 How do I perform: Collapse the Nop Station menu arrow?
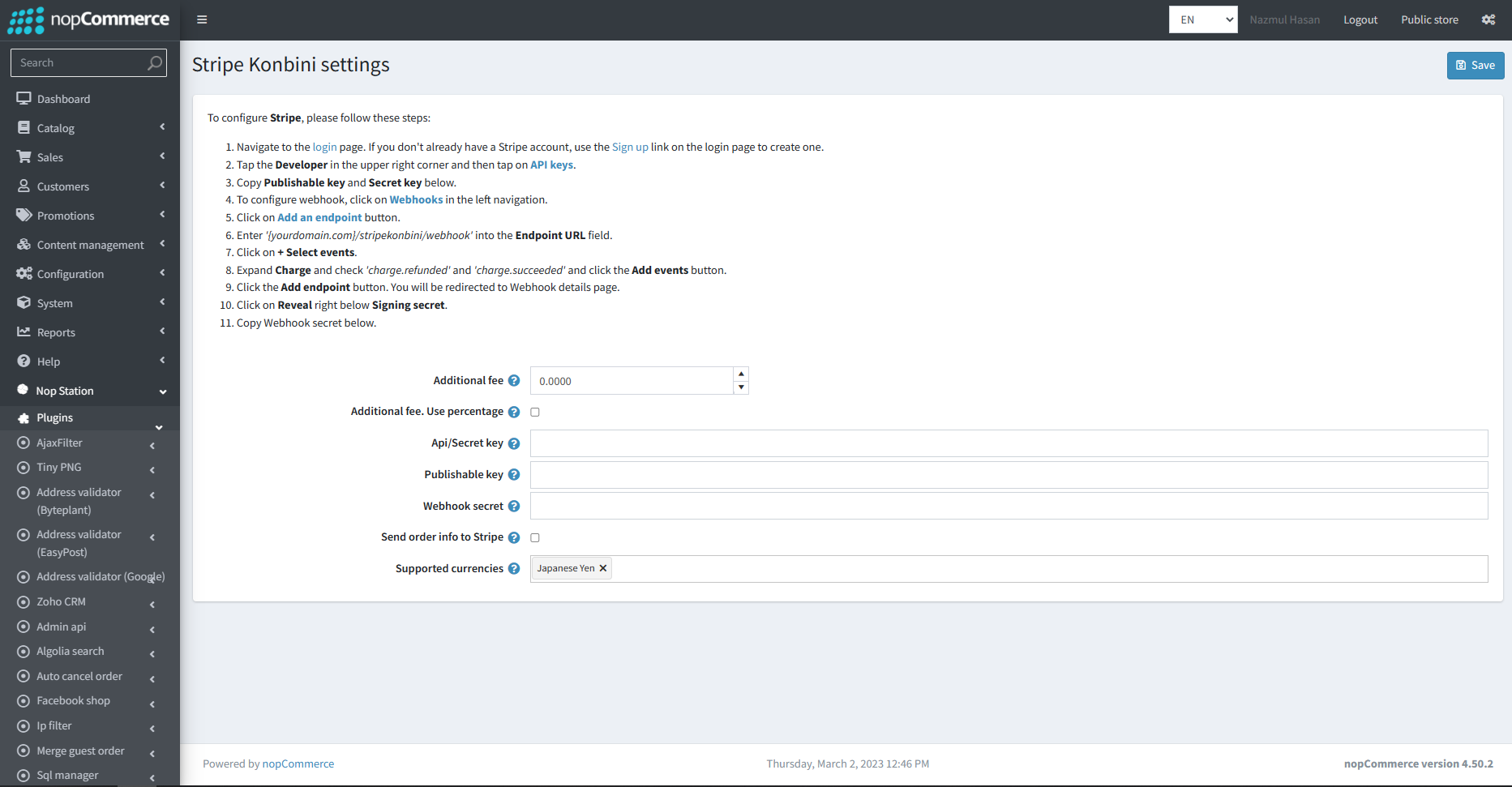[x=163, y=391]
